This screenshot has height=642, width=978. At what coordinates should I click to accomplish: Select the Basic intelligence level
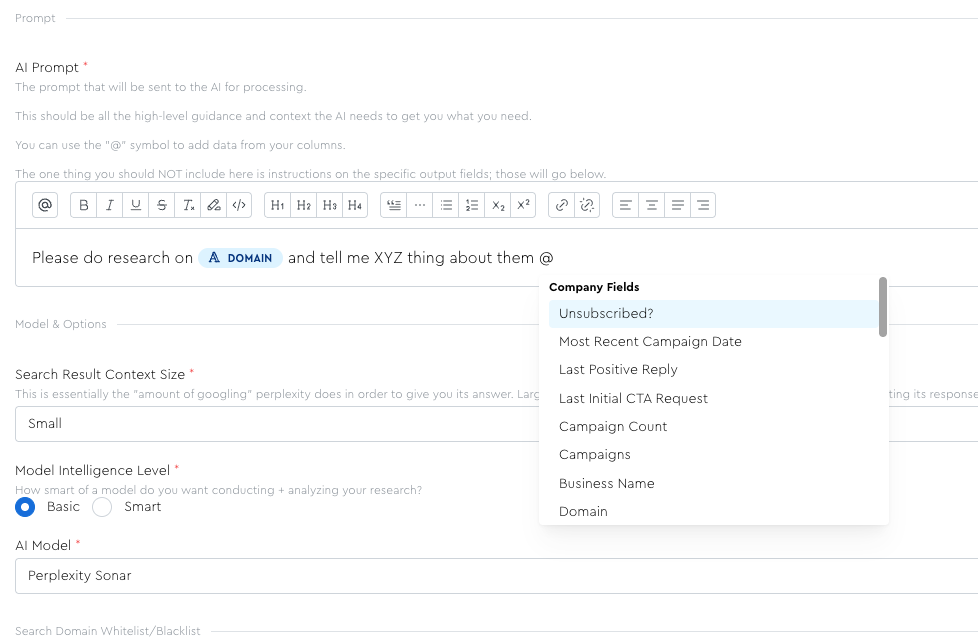pos(25,507)
